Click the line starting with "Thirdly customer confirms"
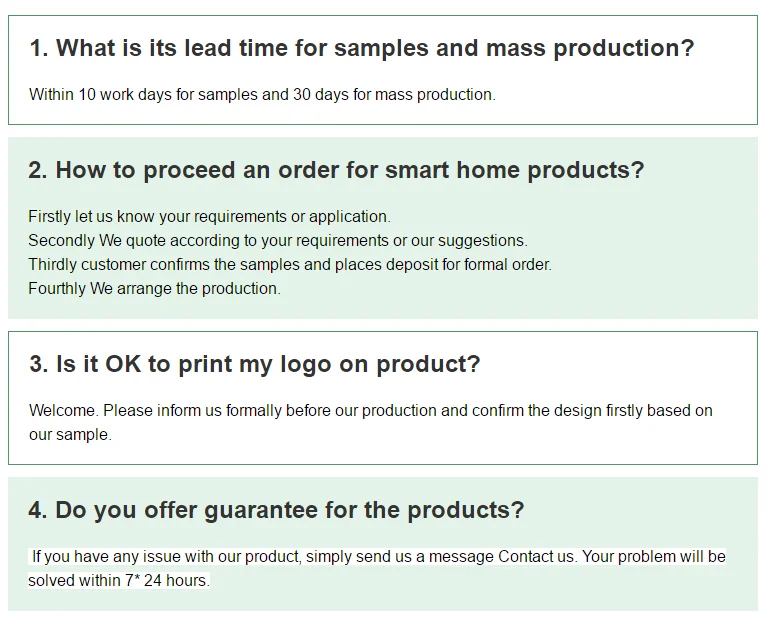Viewport: 781px width, 619px height. (289, 265)
